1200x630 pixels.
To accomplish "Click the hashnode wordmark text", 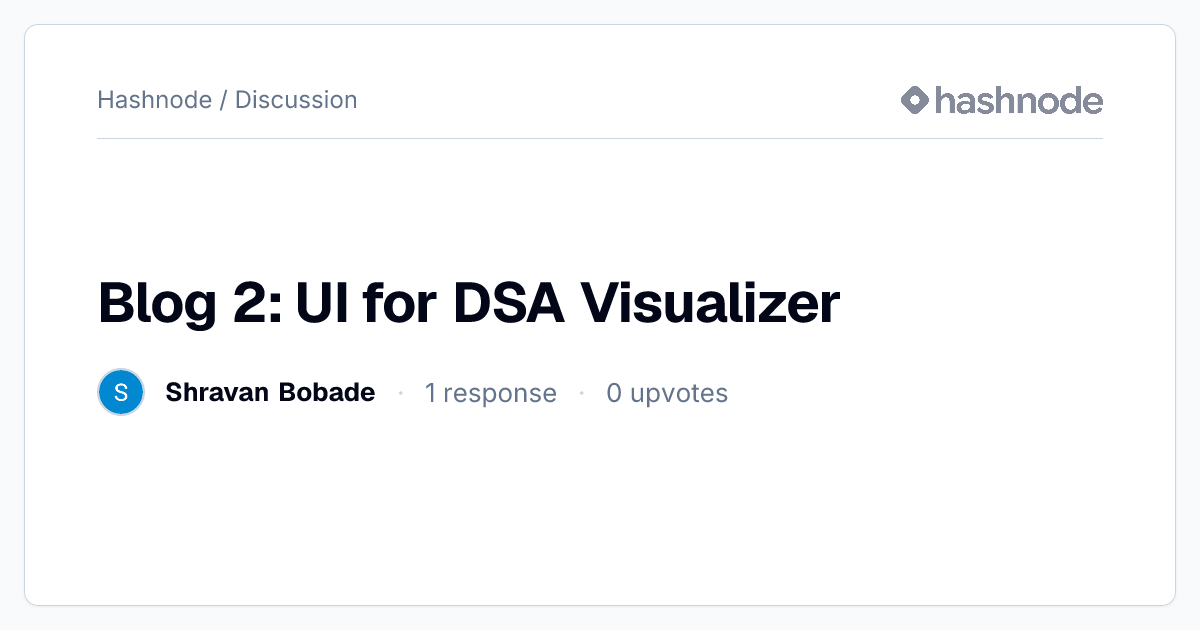I will pyautogui.click(x=1019, y=100).
